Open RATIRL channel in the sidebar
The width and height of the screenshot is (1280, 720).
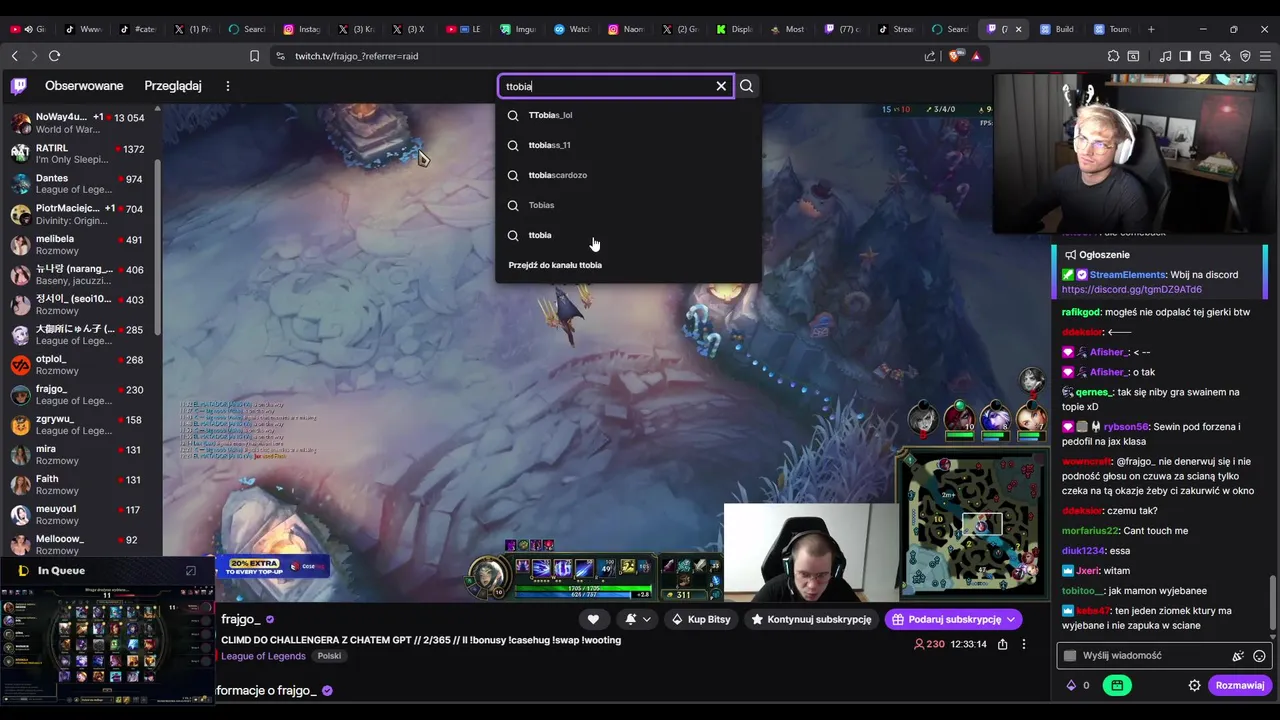(78, 153)
